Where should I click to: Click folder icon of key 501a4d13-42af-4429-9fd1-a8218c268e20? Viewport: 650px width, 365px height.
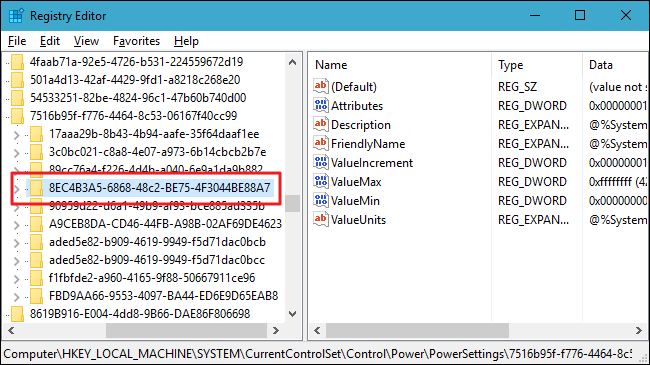click(x=17, y=80)
